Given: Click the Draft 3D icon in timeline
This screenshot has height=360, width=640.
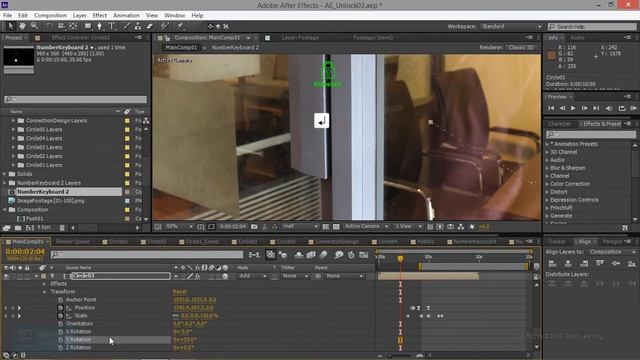Looking at the screenshot, I should (283, 255).
